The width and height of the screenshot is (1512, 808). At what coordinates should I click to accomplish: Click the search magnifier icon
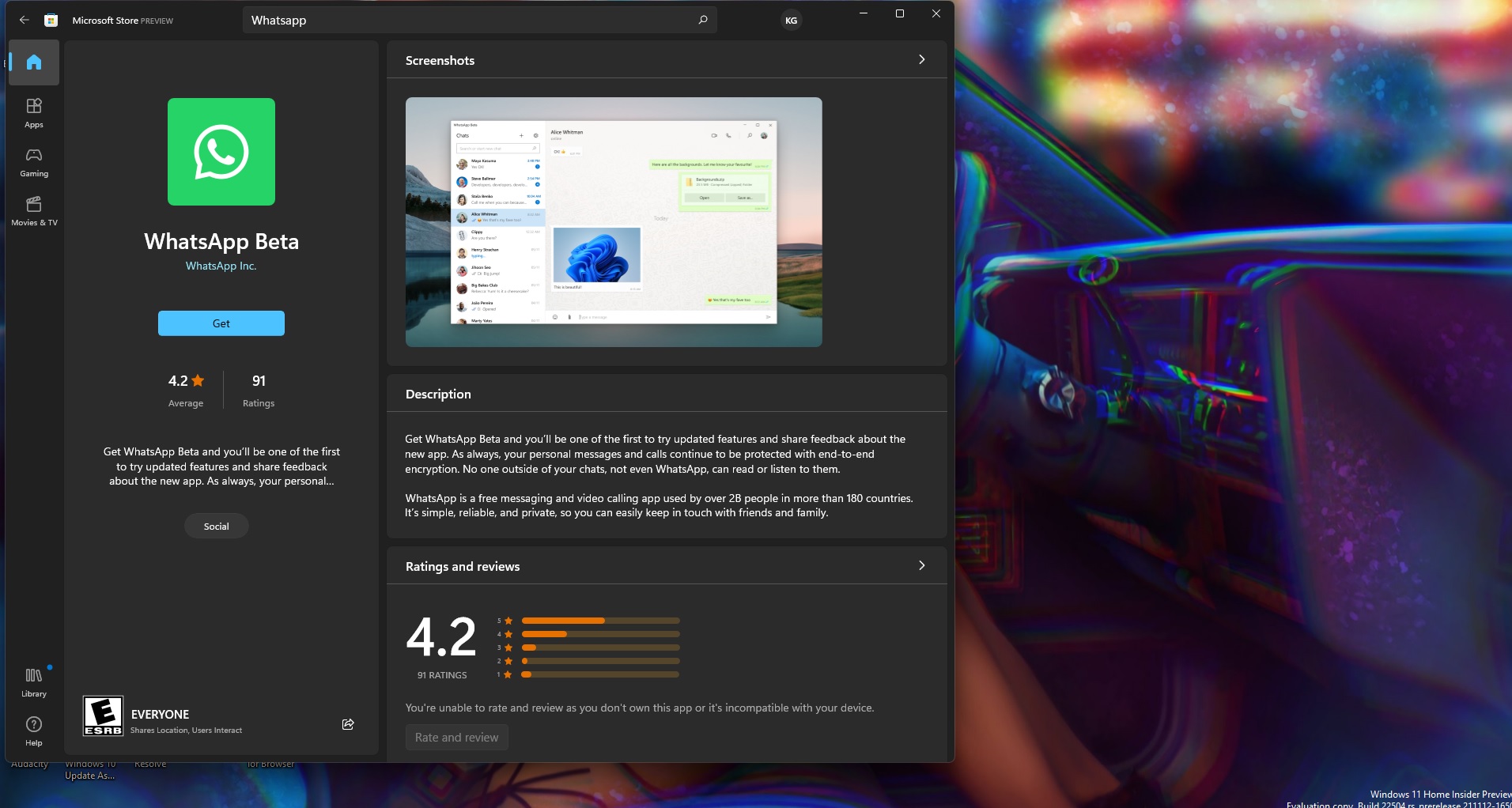tap(702, 20)
